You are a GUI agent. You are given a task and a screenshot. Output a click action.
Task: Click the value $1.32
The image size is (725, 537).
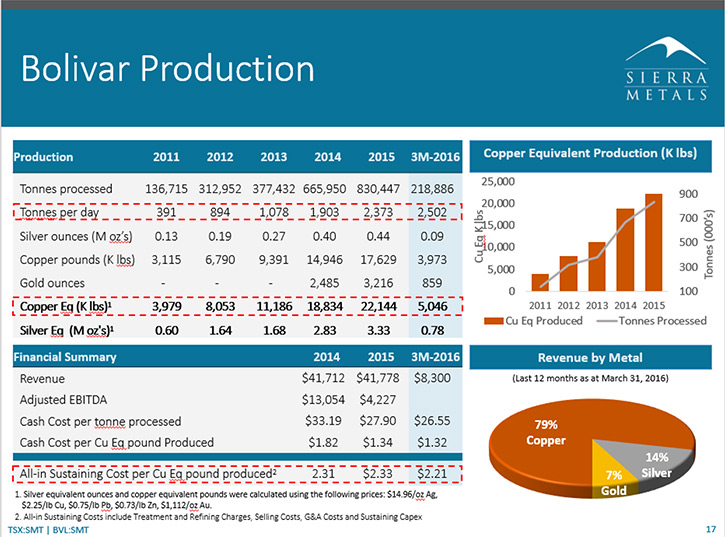[x=432, y=443]
